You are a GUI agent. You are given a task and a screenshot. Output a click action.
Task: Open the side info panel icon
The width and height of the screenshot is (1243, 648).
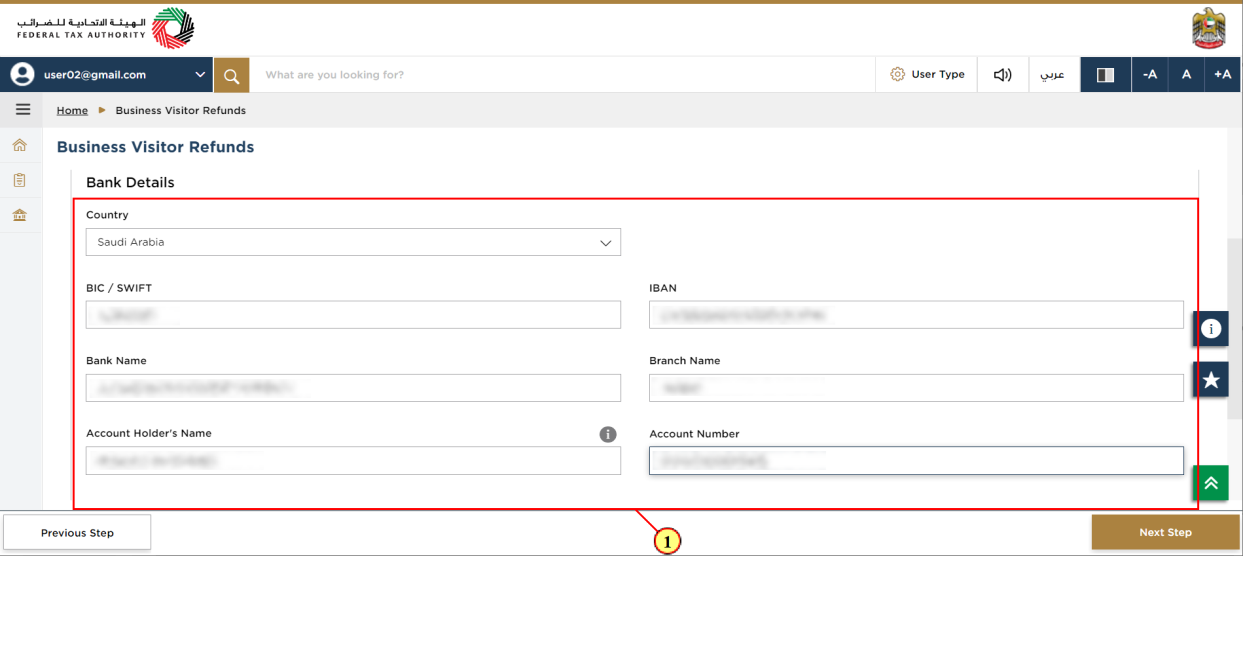pyautogui.click(x=1210, y=328)
